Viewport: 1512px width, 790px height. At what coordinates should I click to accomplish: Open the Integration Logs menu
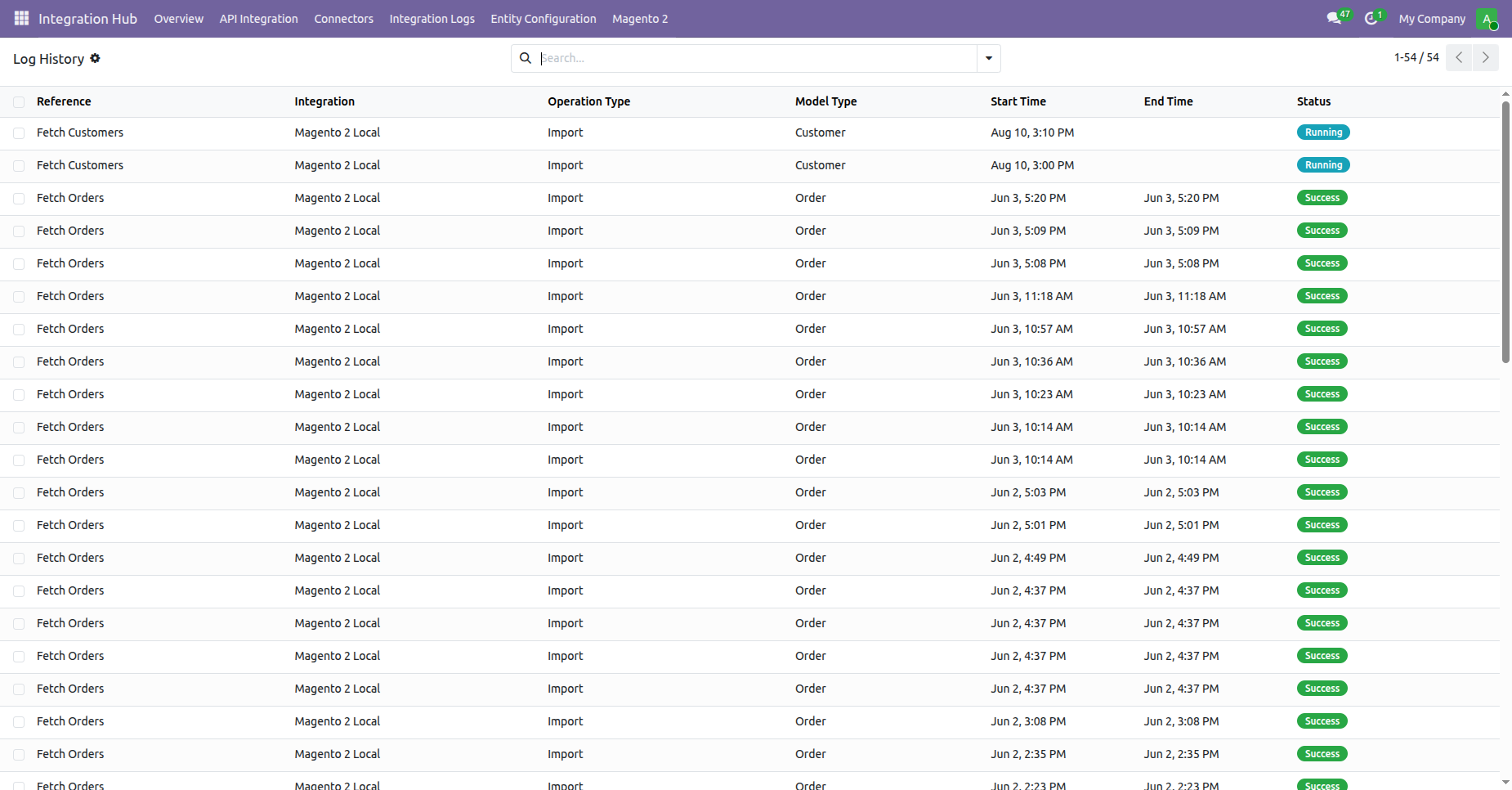pyautogui.click(x=432, y=19)
